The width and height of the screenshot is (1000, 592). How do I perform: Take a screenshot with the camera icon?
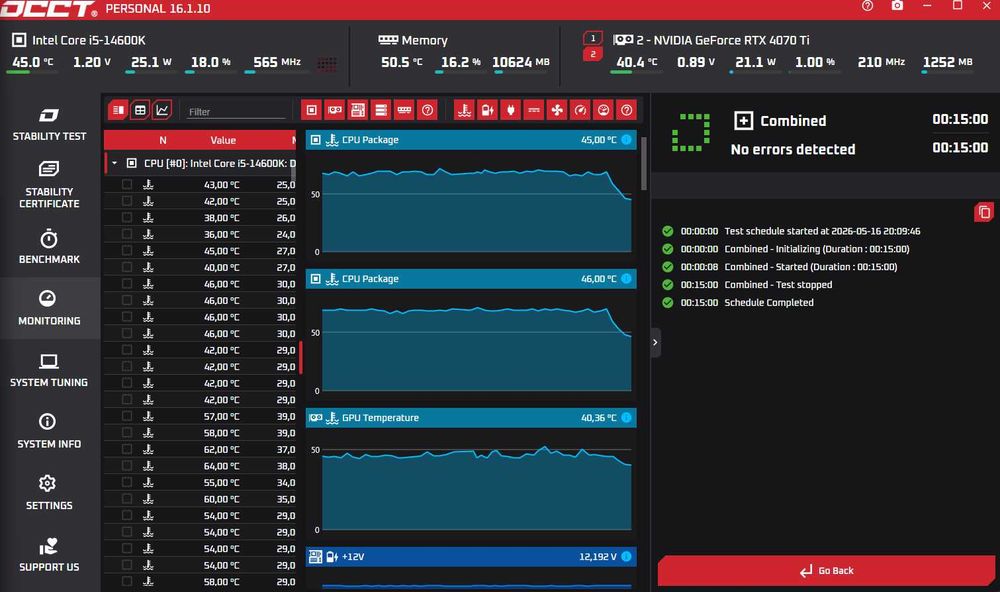point(897,6)
